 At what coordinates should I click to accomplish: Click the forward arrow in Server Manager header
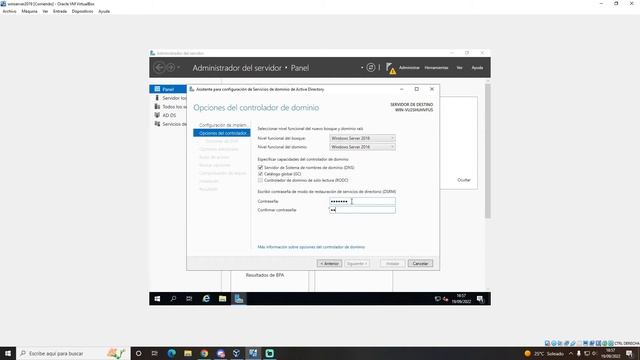(x=171, y=68)
